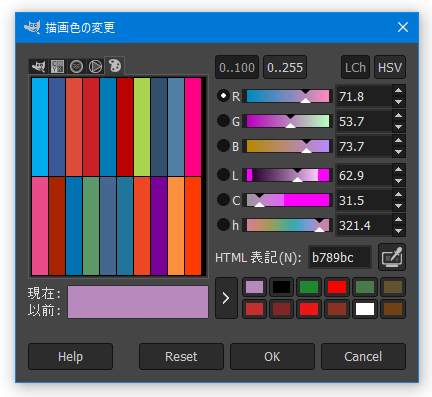The image size is (432, 397).
Task: Add current color to history with arrow button
Action: pyautogui.click(x=226, y=298)
